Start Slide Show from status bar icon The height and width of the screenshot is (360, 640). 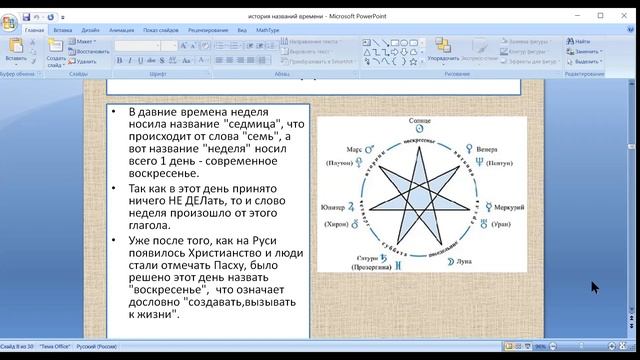[527, 346]
